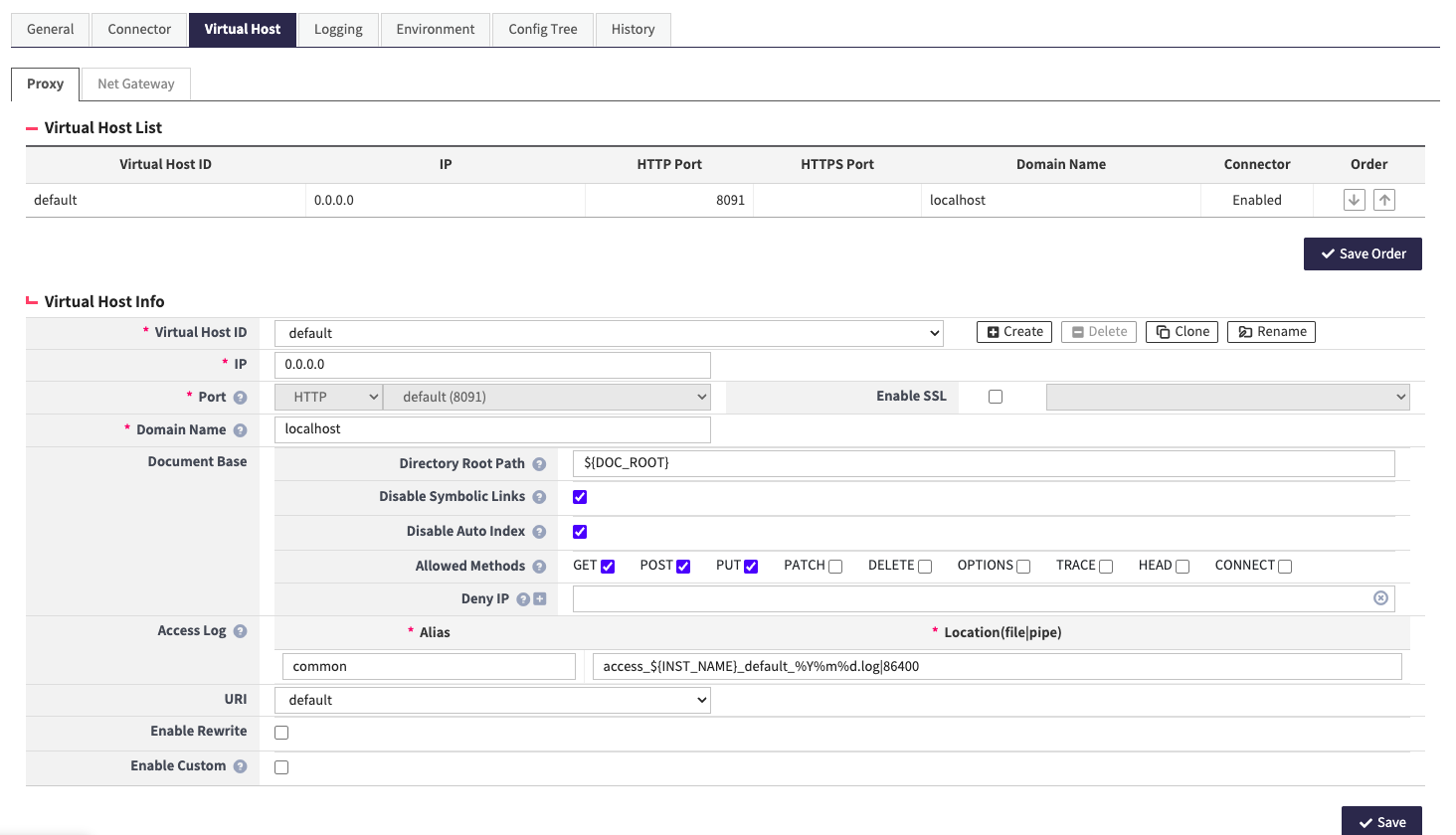Image resolution: width=1456 pixels, height=835 pixels.
Task: Click the Save Order button
Action: tap(1363, 253)
